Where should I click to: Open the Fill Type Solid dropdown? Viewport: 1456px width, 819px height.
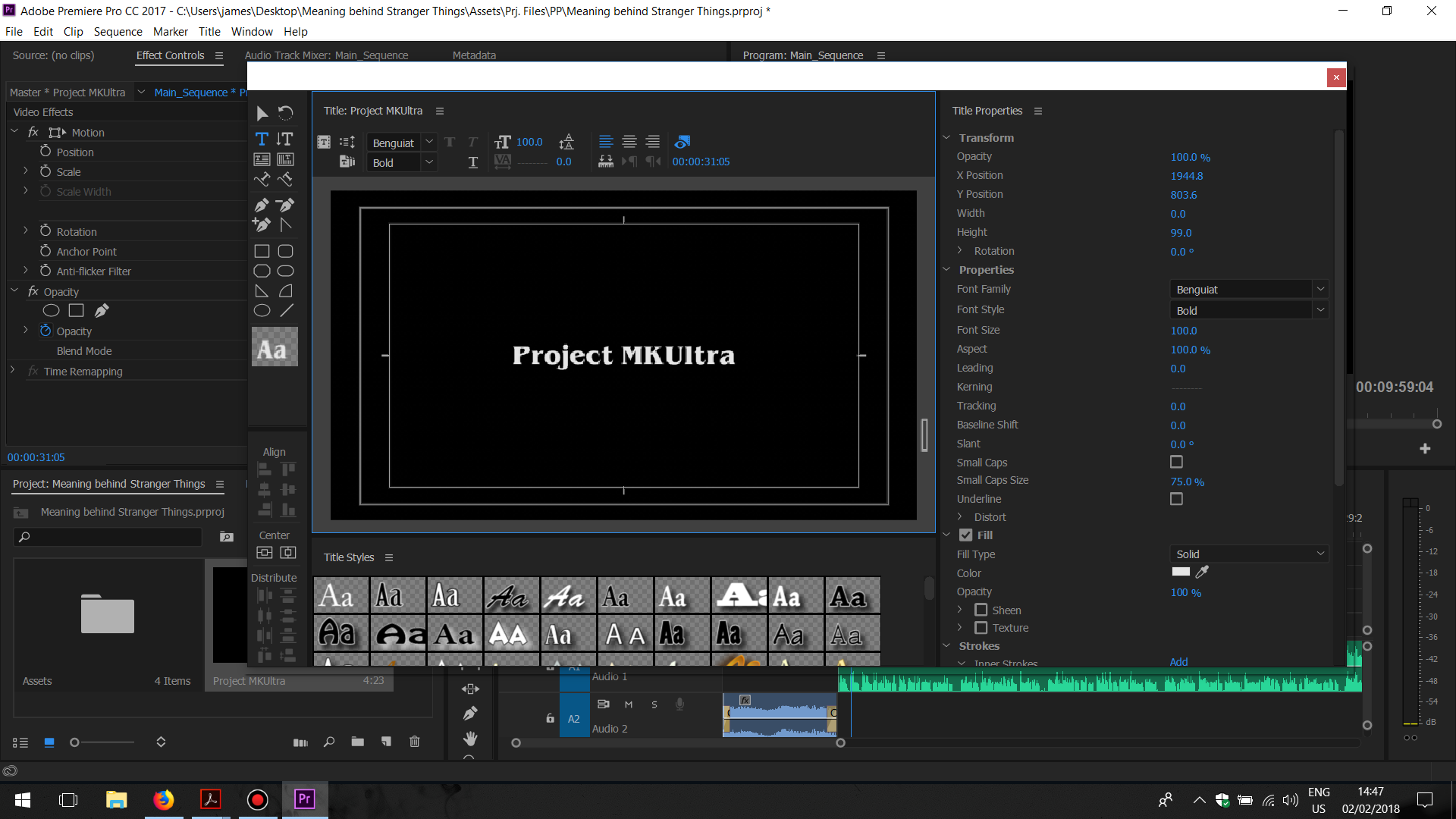click(x=1248, y=554)
